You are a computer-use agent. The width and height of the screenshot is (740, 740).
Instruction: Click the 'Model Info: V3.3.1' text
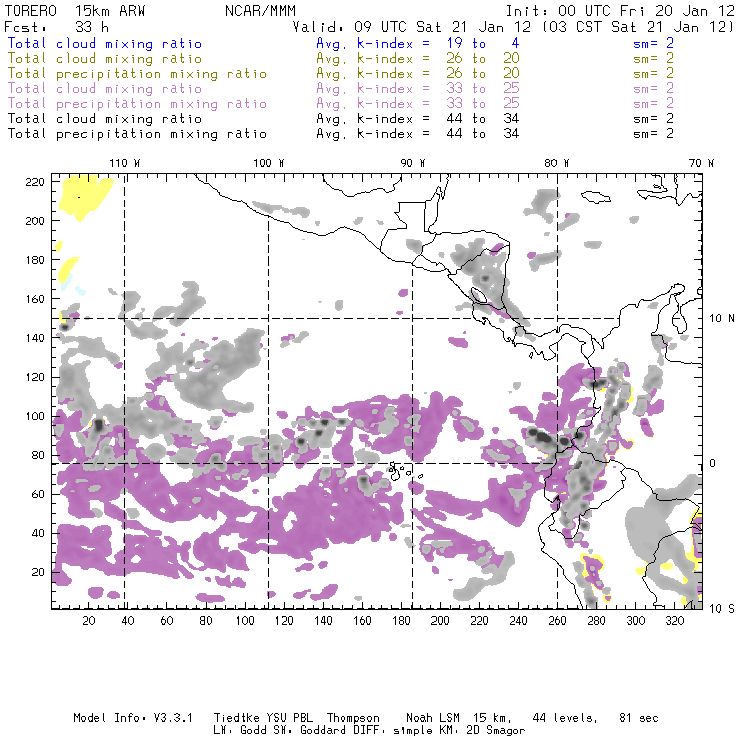133,718
